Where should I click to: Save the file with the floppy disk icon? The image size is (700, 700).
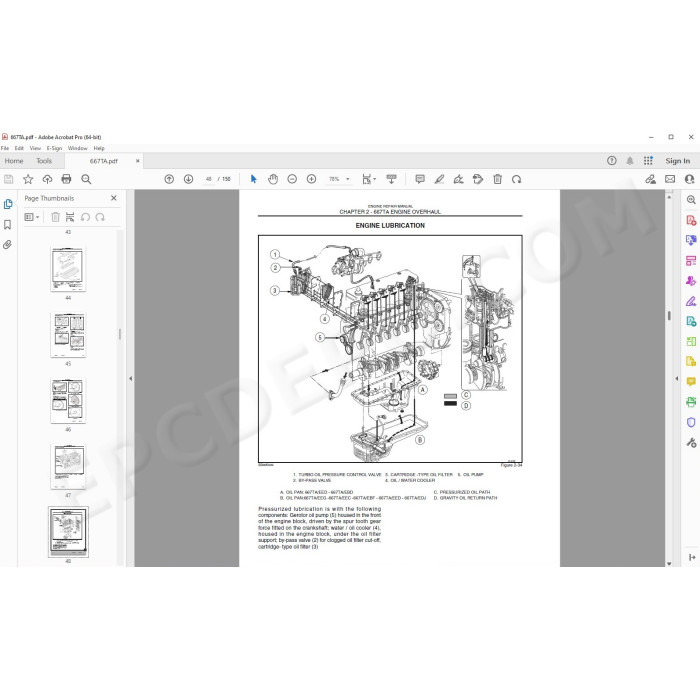(8, 179)
